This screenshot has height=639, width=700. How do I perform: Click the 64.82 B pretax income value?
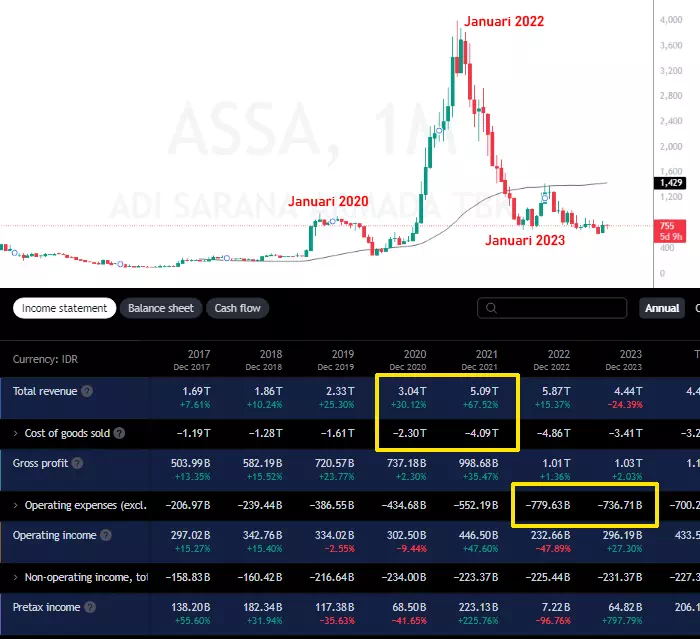tap(625, 607)
